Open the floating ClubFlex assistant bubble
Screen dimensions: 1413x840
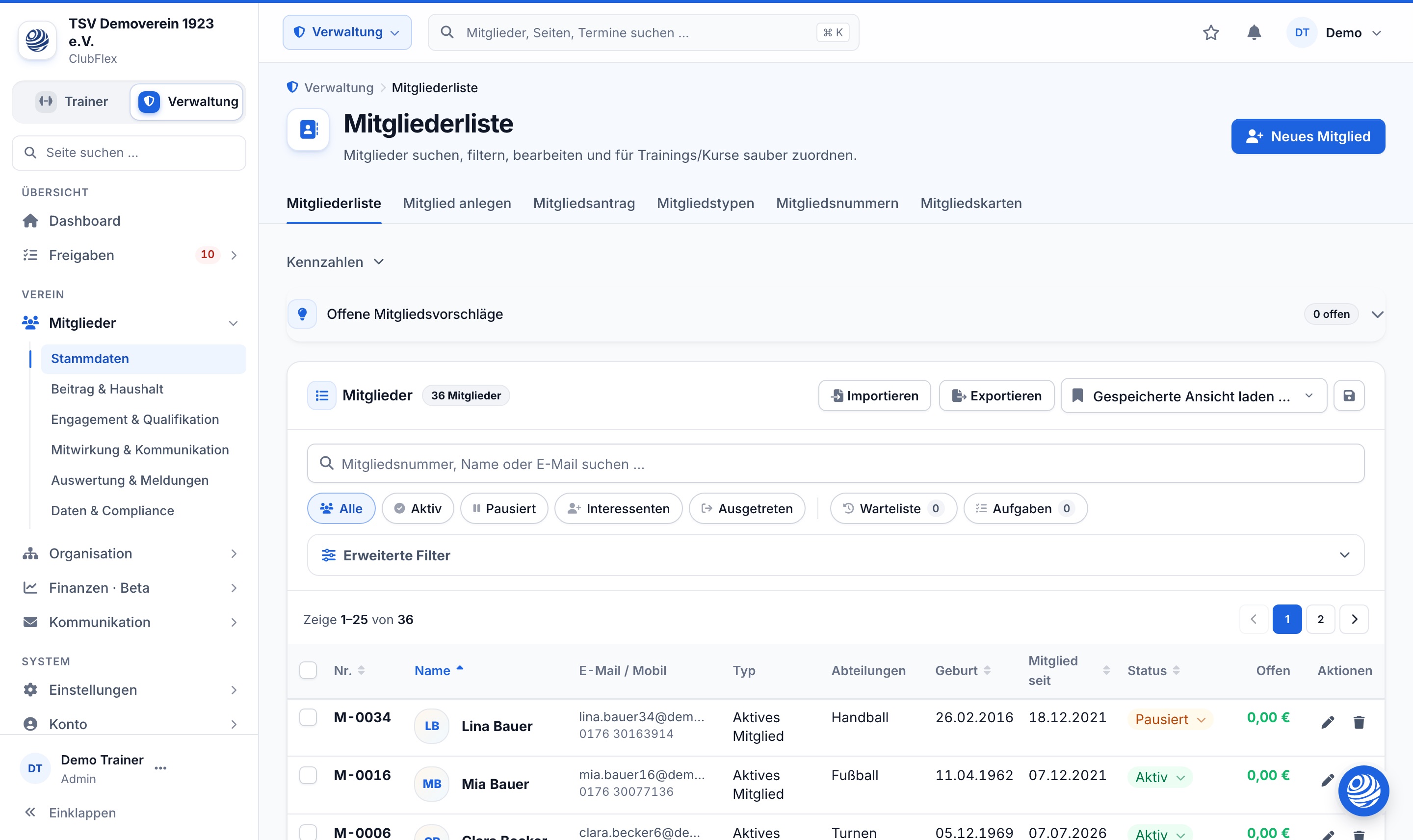(x=1363, y=790)
